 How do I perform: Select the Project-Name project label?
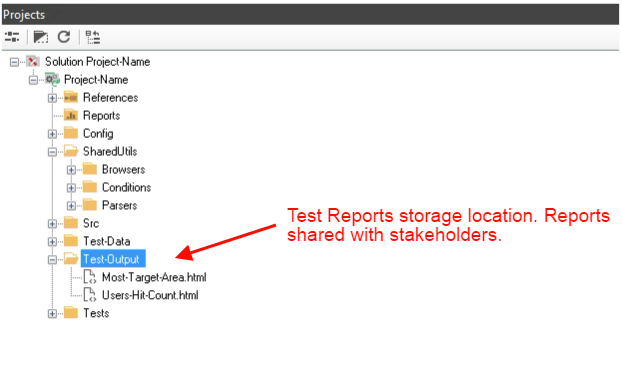pos(96,80)
